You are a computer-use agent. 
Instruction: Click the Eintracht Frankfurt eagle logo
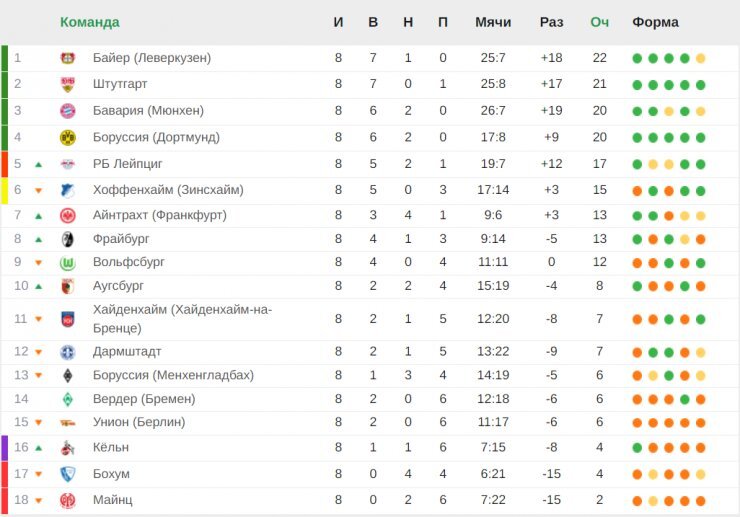point(68,216)
